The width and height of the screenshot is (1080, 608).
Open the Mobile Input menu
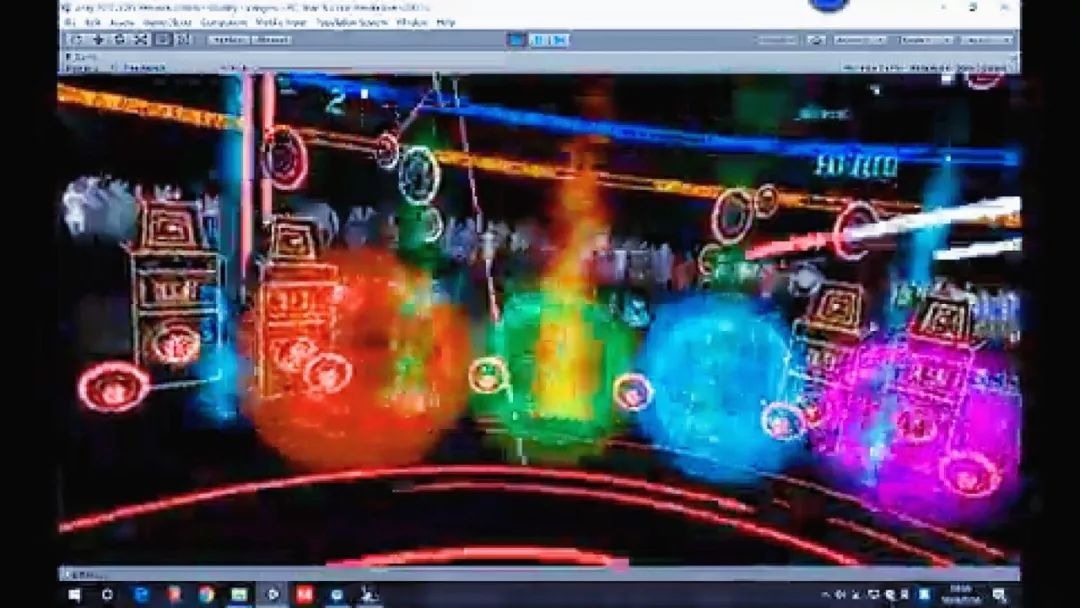[281, 23]
